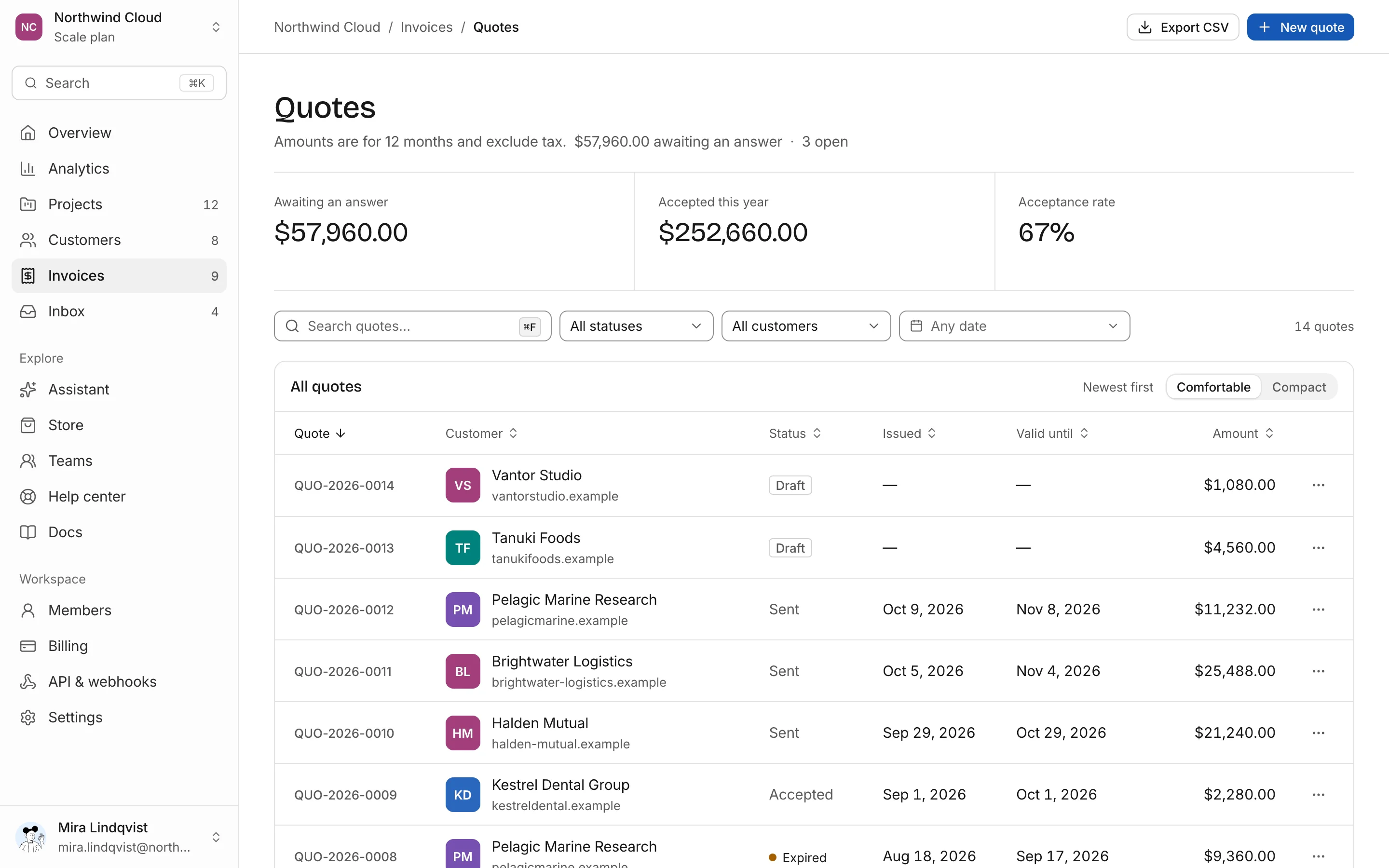Open Docs from the sidebar

pyautogui.click(x=119, y=531)
